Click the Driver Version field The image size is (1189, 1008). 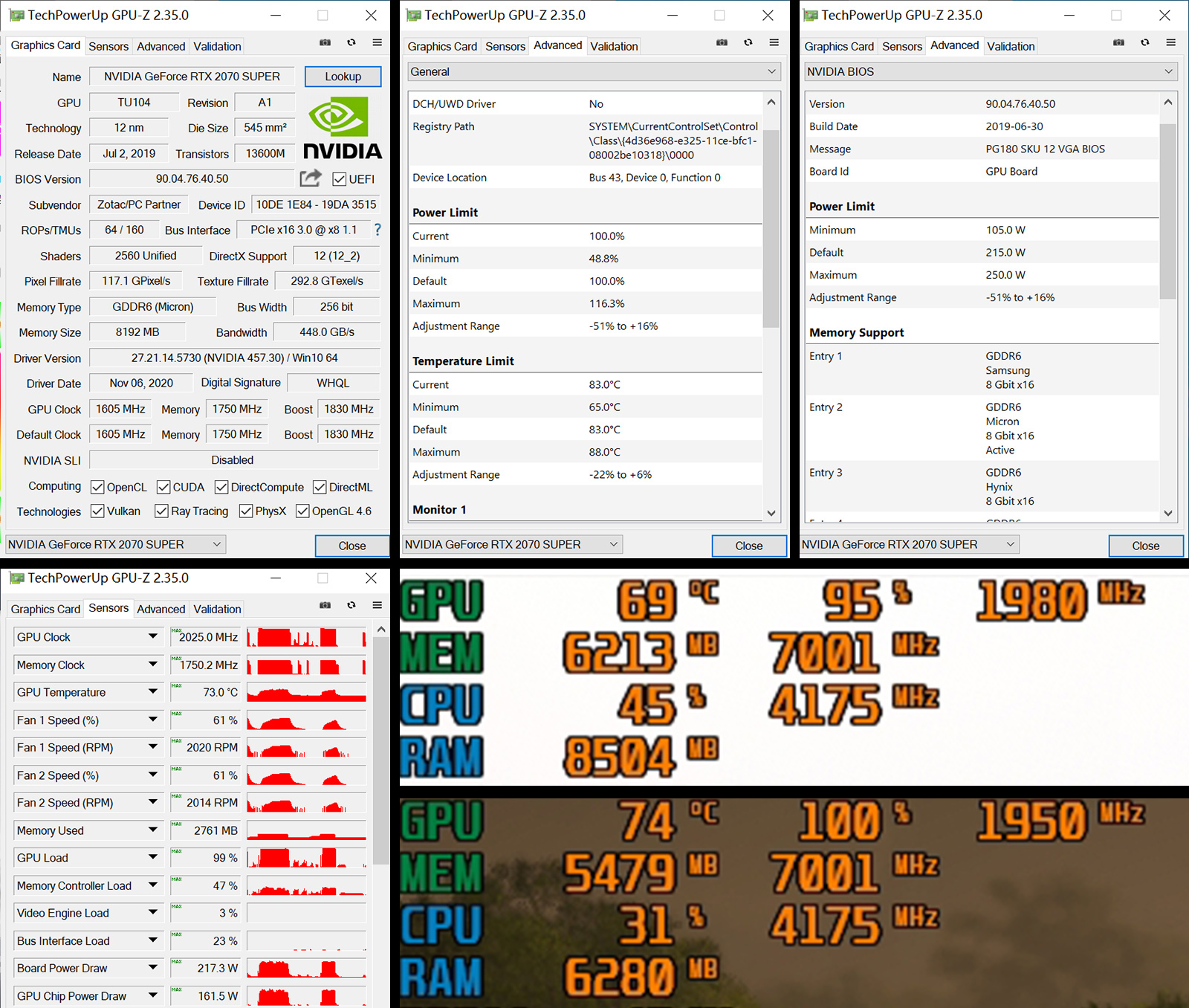pos(235,358)
